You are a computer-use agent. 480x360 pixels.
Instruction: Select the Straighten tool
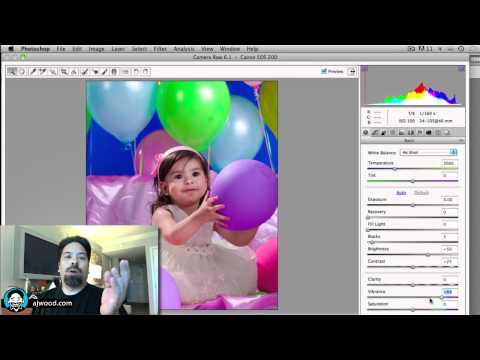click(x=74, y=71)
